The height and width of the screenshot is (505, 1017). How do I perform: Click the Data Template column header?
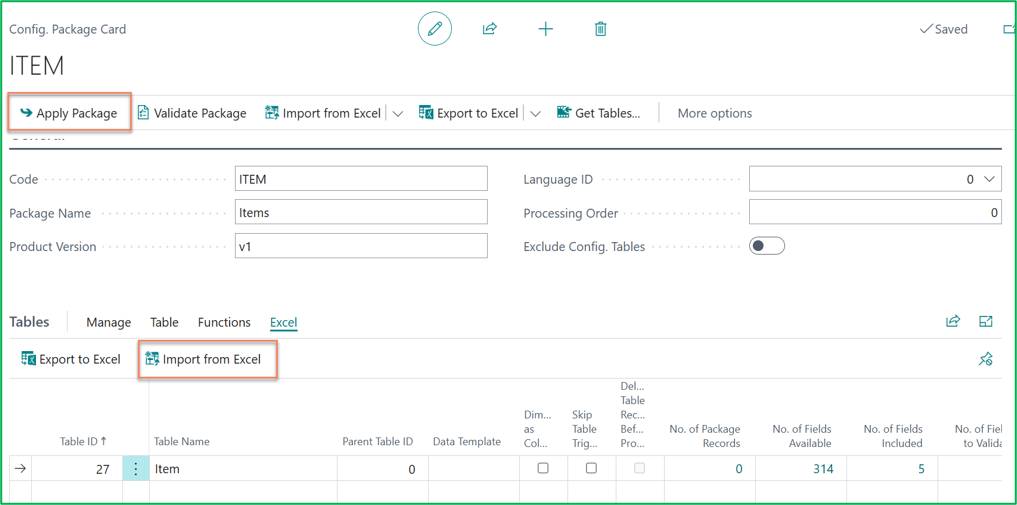[467, 441]
